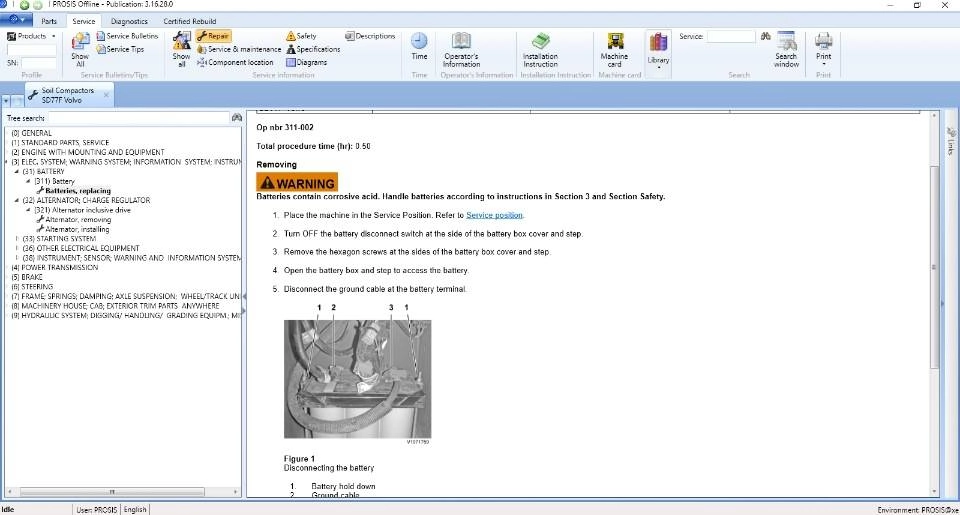Select (2) ENGINE WITH MOUNTING AND EQUIPMENT
The image size is (960, 515).
pos(88,152)
